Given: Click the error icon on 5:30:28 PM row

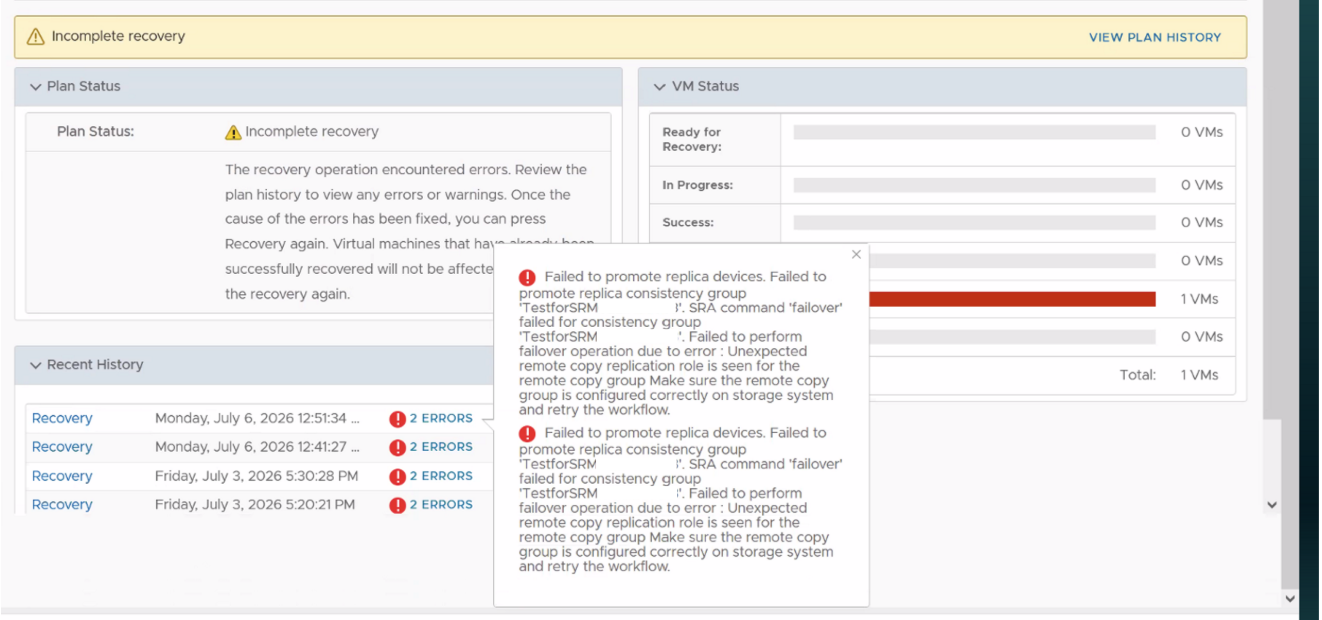Looking at the screenshot, I should (x=398, y=477).
